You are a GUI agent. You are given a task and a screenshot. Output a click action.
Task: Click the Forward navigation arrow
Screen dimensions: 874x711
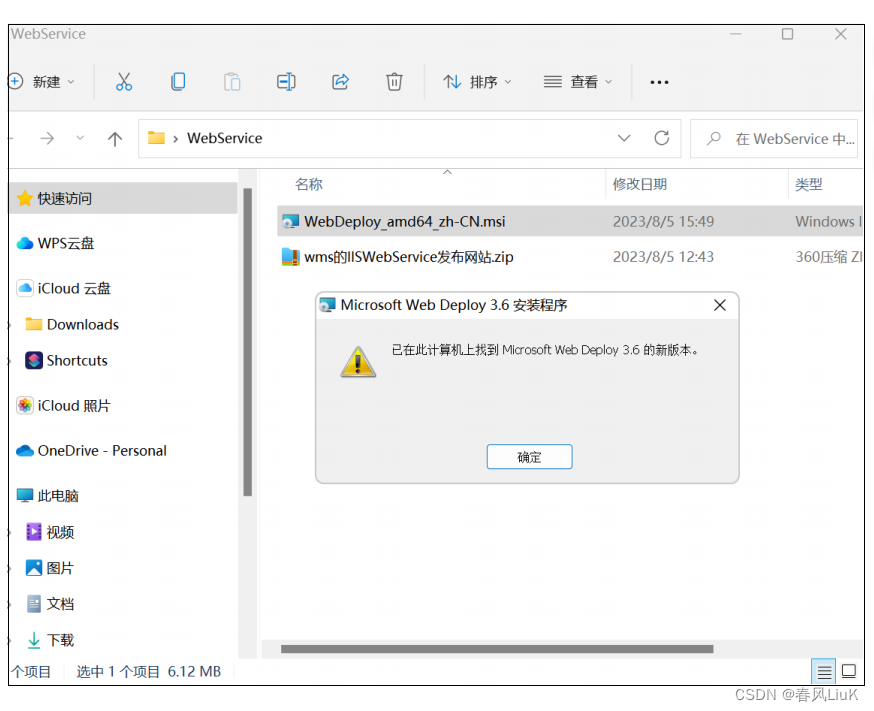[x=48, y=138]
